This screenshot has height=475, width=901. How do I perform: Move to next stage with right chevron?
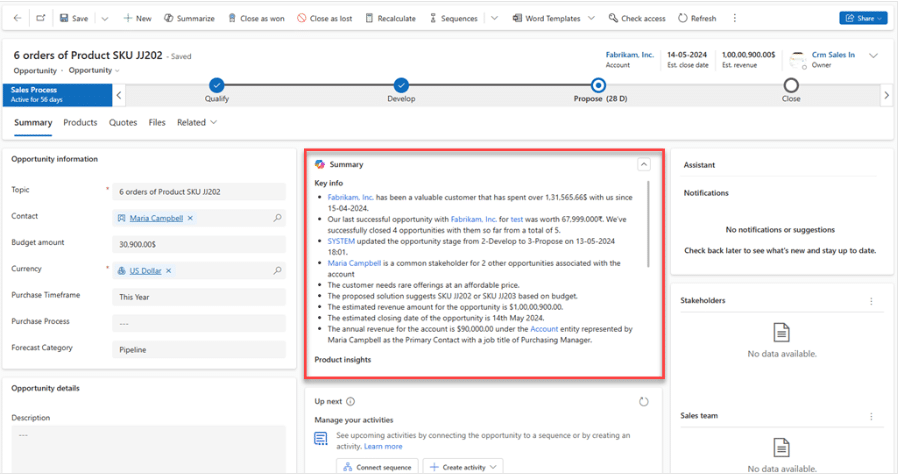point(886,95)
